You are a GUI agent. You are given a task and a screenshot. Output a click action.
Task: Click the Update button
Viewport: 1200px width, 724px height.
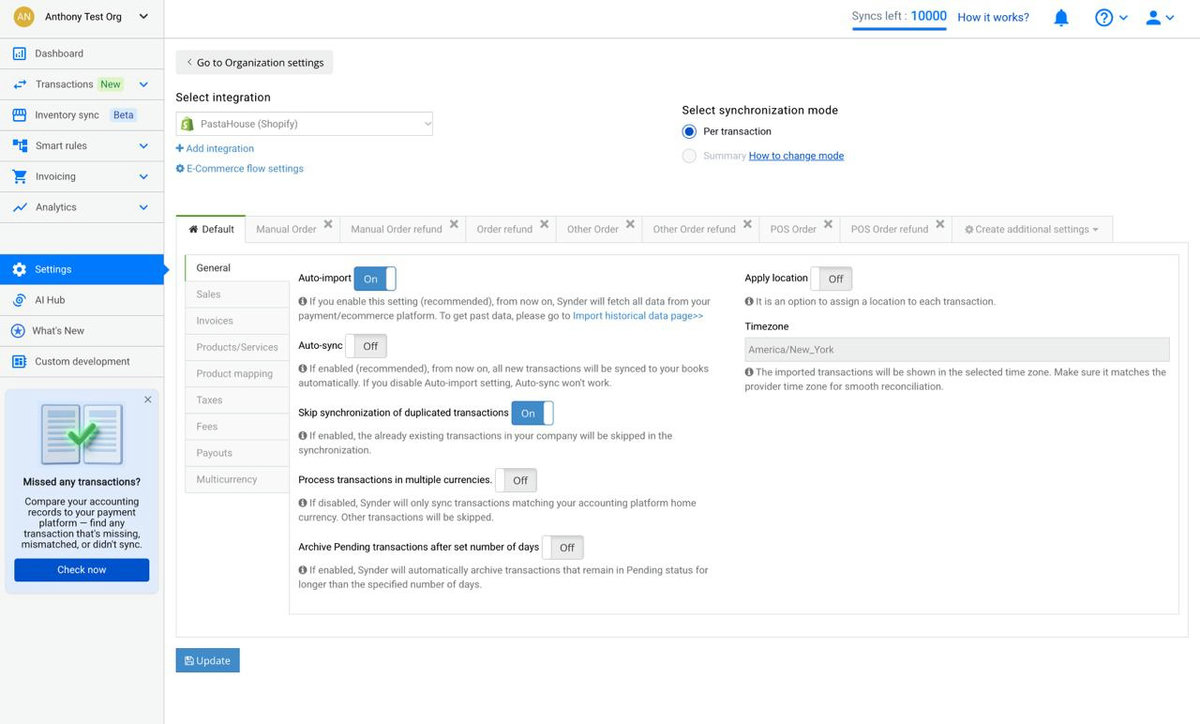coord(208,661)
